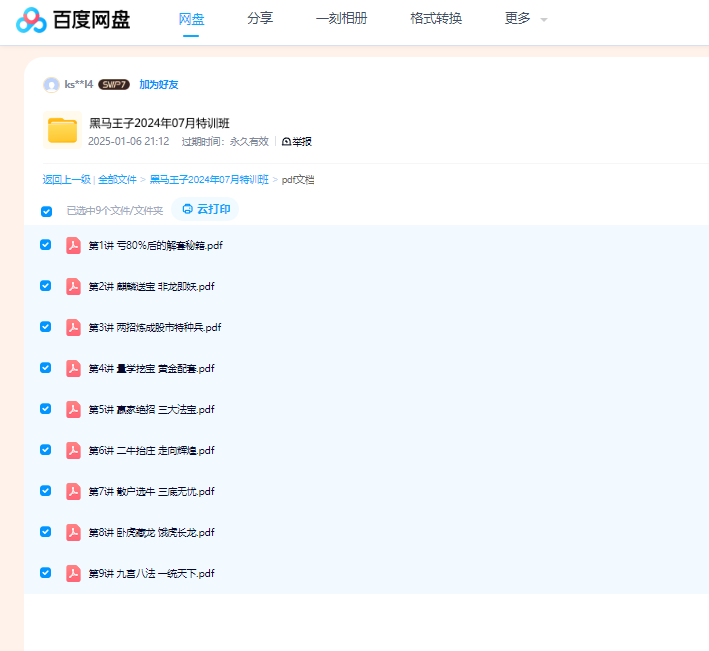
Task: Uncheck the 第3讲 file checkbox
Action: (x=45, y=326)
